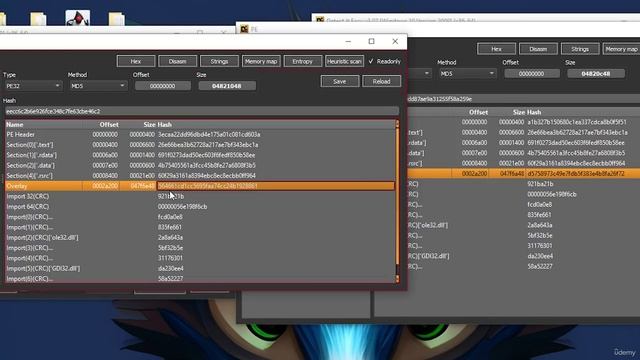
Task: Click hash value 0000056e198f6cb in background window
Action: [552, 194]
